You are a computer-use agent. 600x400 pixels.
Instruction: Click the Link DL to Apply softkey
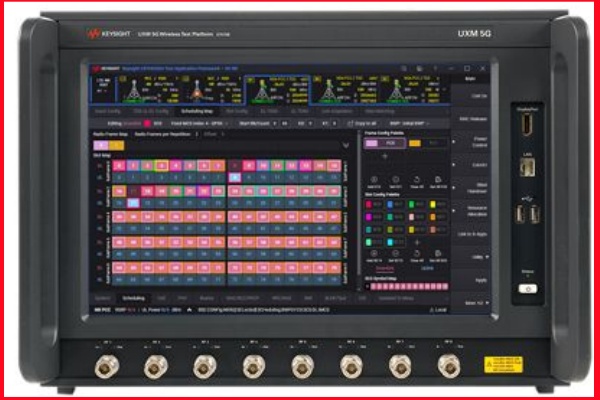click(471, 234)
